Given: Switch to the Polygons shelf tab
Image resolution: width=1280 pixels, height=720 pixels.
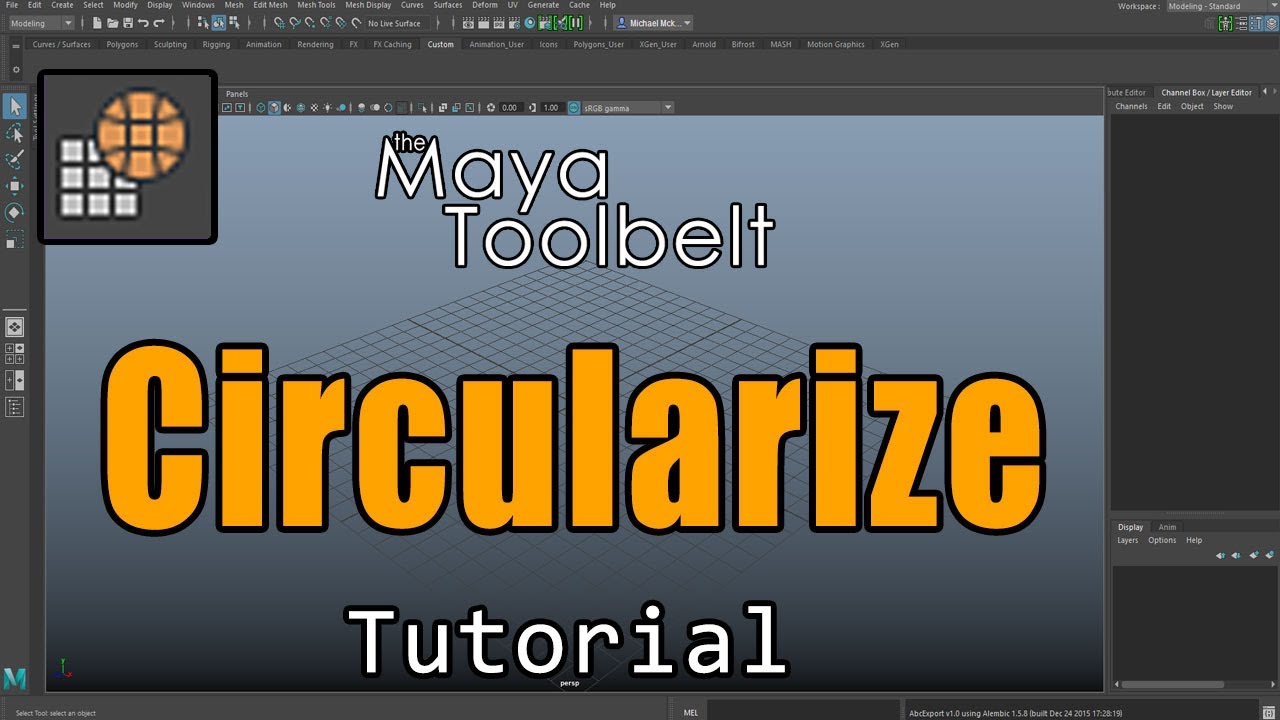Looking at the screenshot, I should 122,45.
